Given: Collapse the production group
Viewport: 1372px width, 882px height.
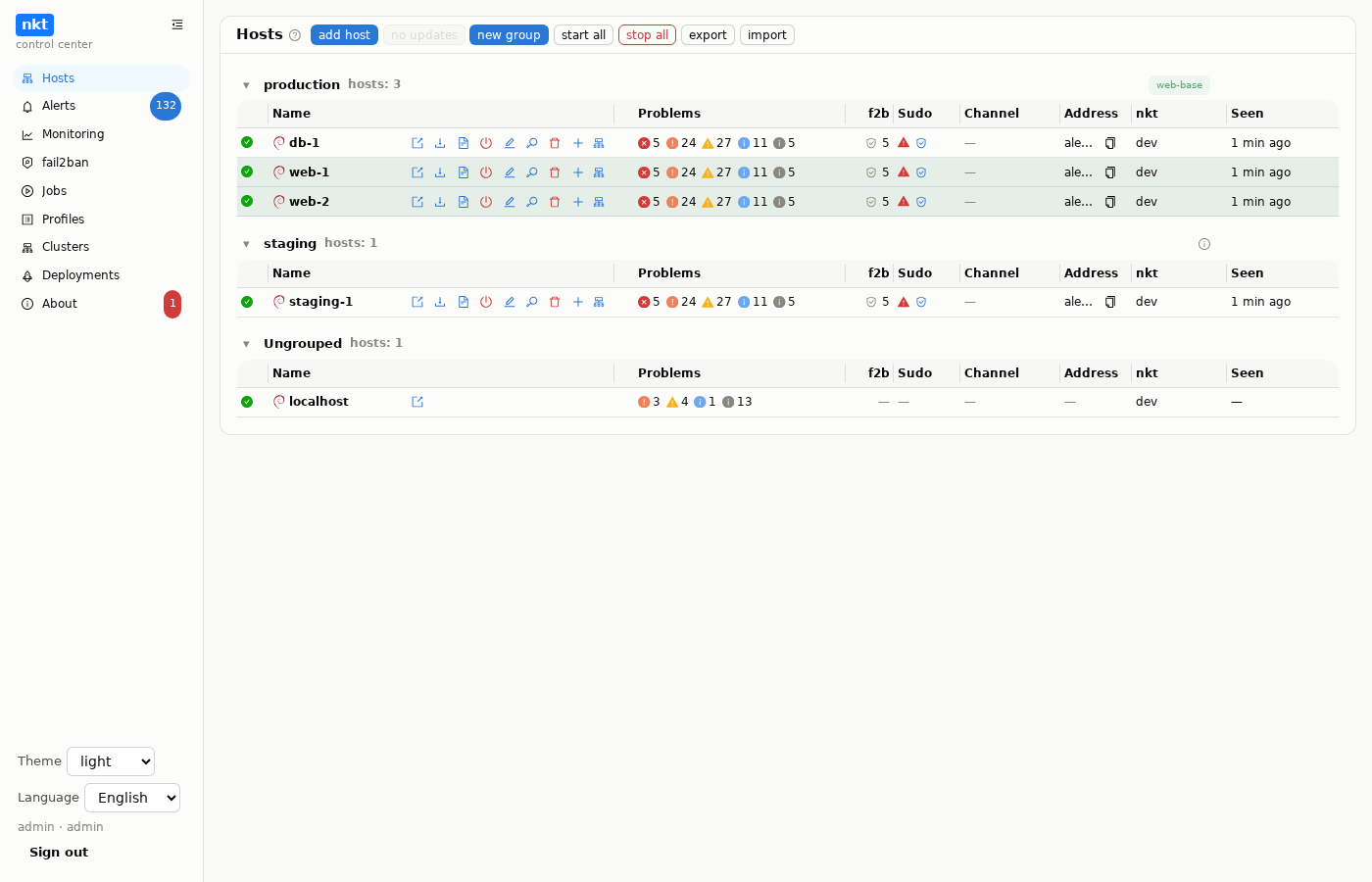Looking at the screenshot, I should 246,85.
